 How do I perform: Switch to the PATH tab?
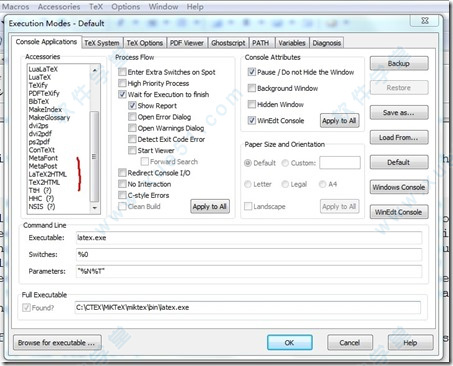tap(261, 43)
